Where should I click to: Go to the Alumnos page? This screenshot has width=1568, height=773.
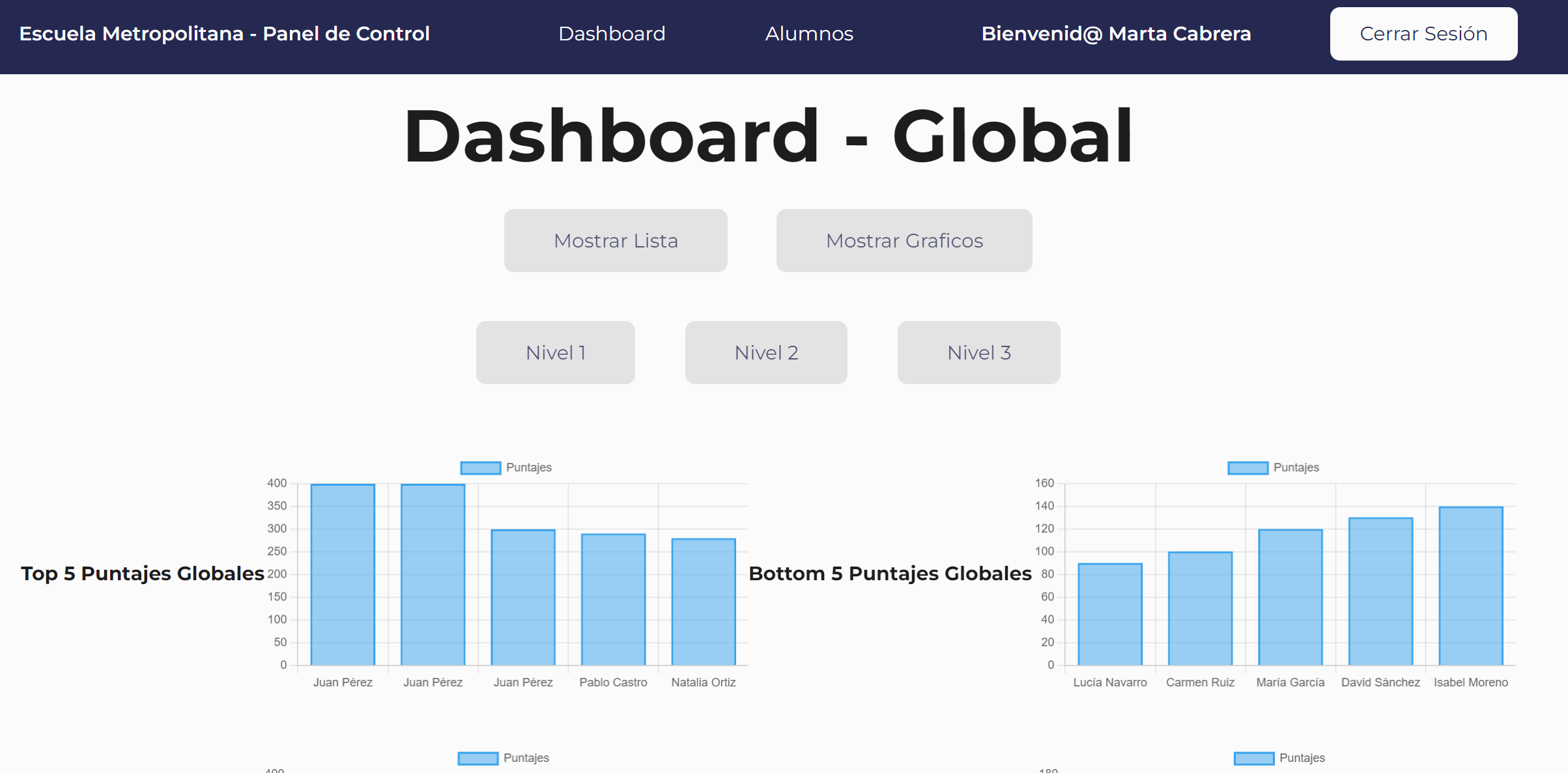pyautogui.click(x=809, y=34)
